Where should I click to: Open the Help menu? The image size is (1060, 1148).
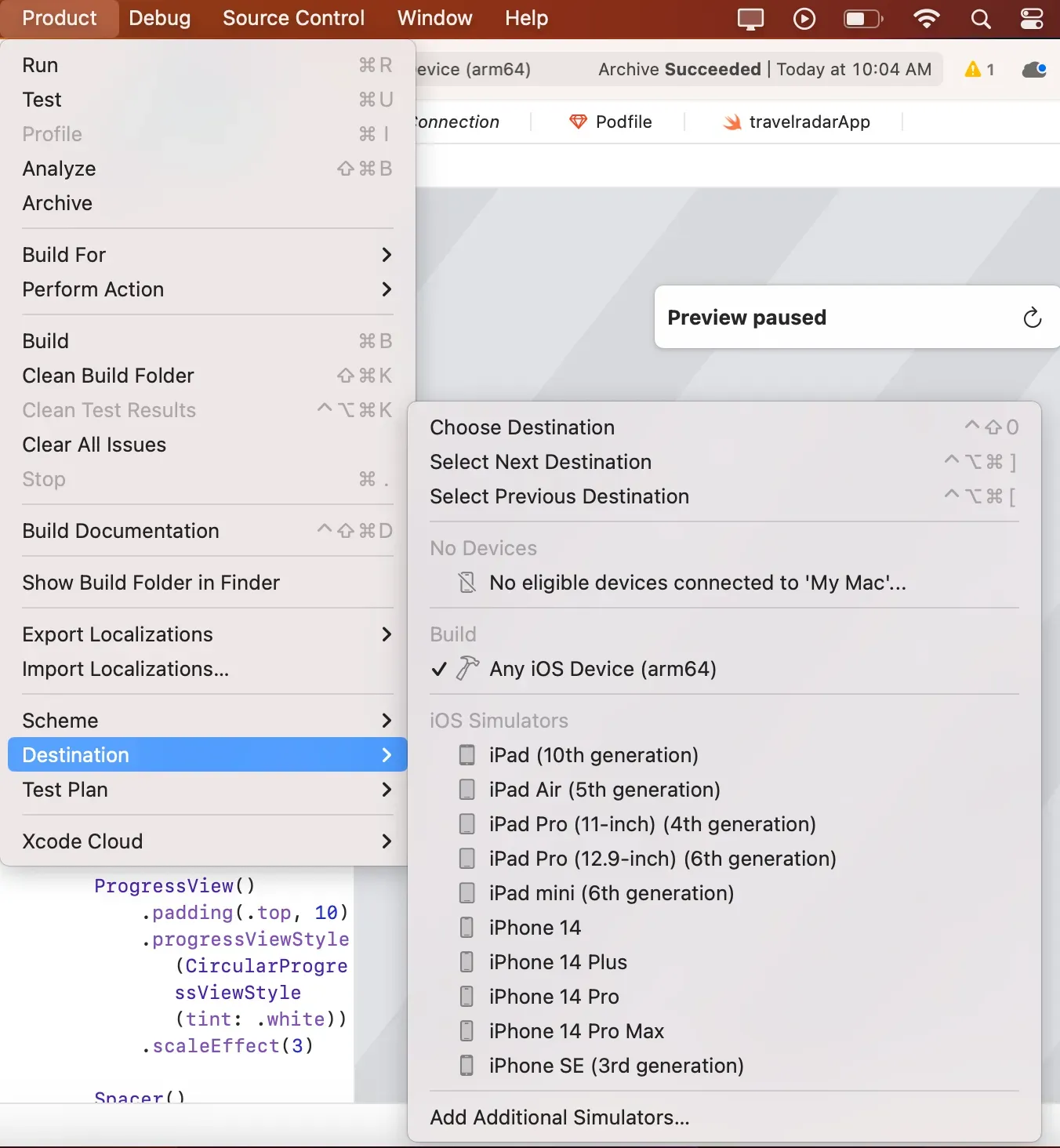[x=526, y=18]
